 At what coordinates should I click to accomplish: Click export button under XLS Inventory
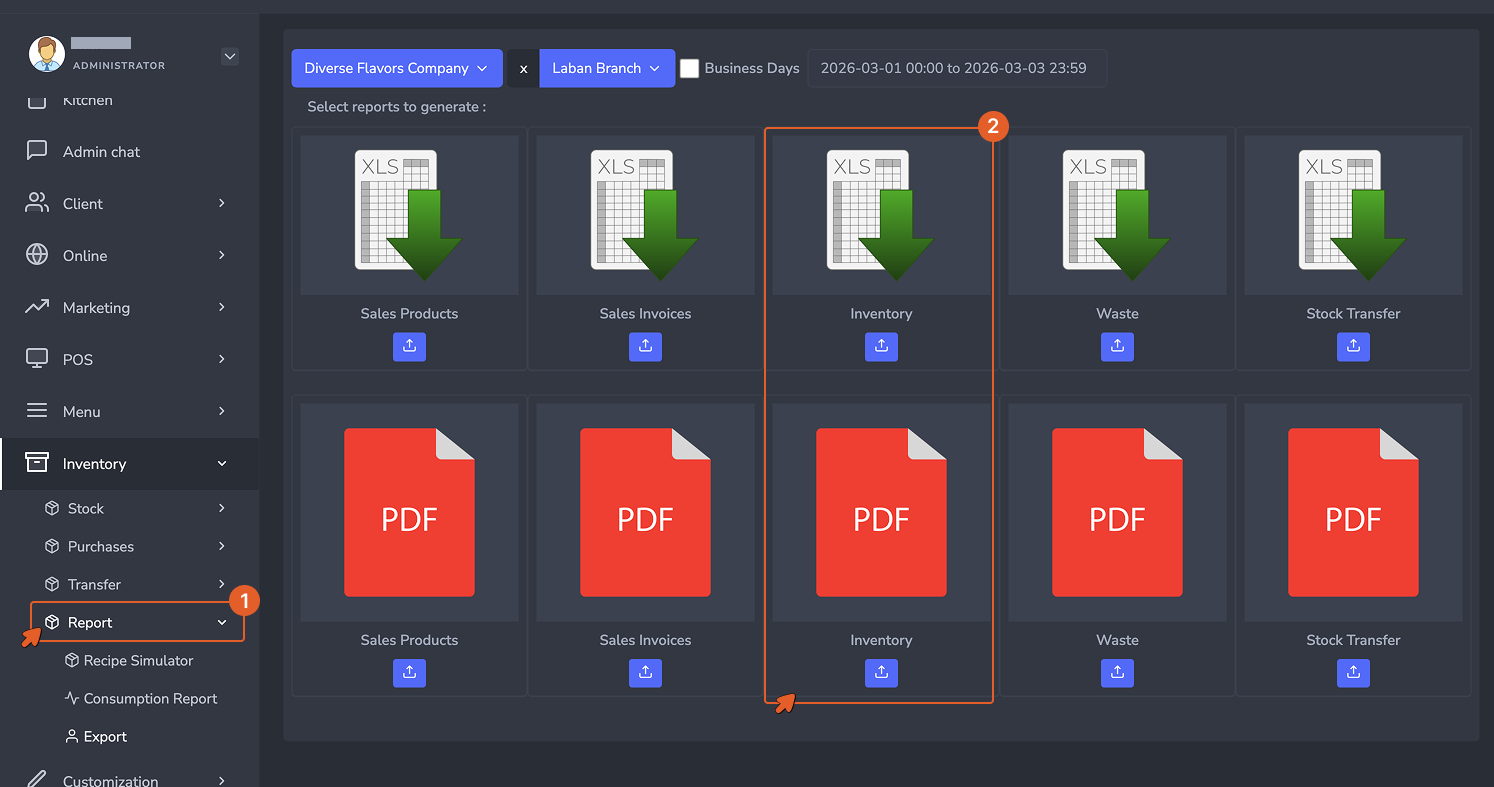(x=881, y=346)
